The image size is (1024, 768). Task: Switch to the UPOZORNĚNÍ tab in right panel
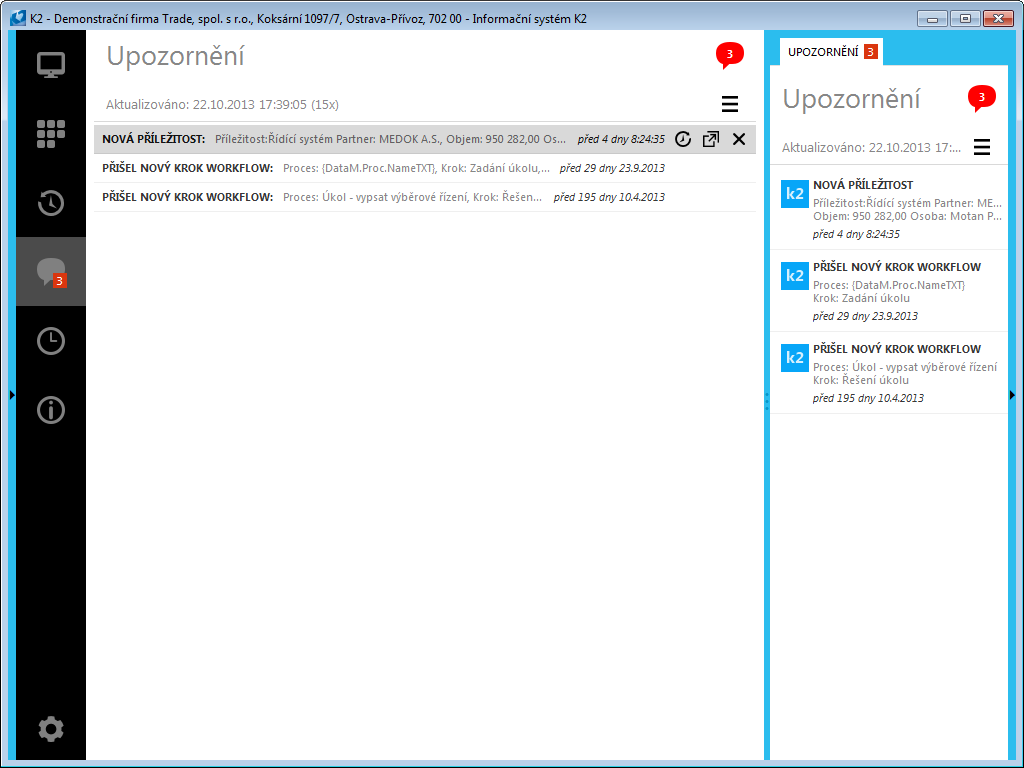[831, 52]
